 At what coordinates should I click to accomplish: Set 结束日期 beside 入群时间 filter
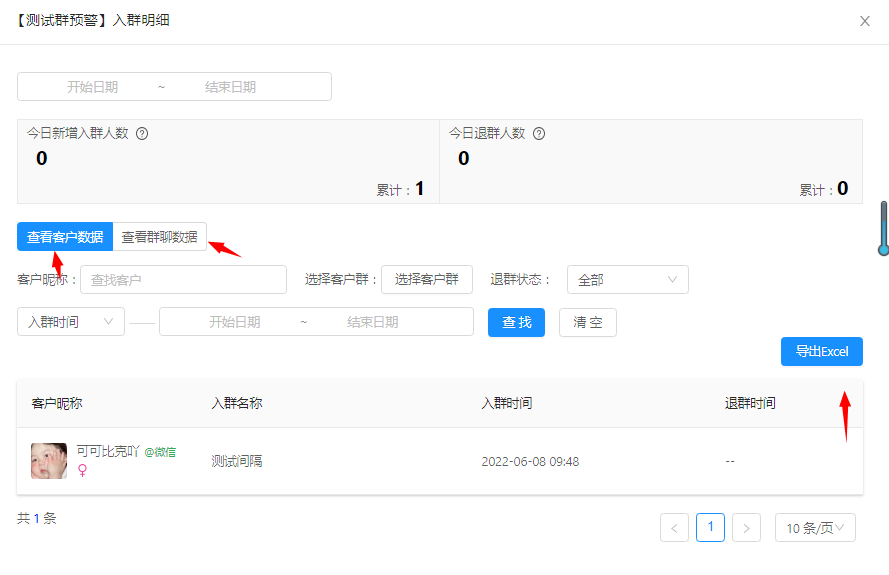[x=372, y=322]
